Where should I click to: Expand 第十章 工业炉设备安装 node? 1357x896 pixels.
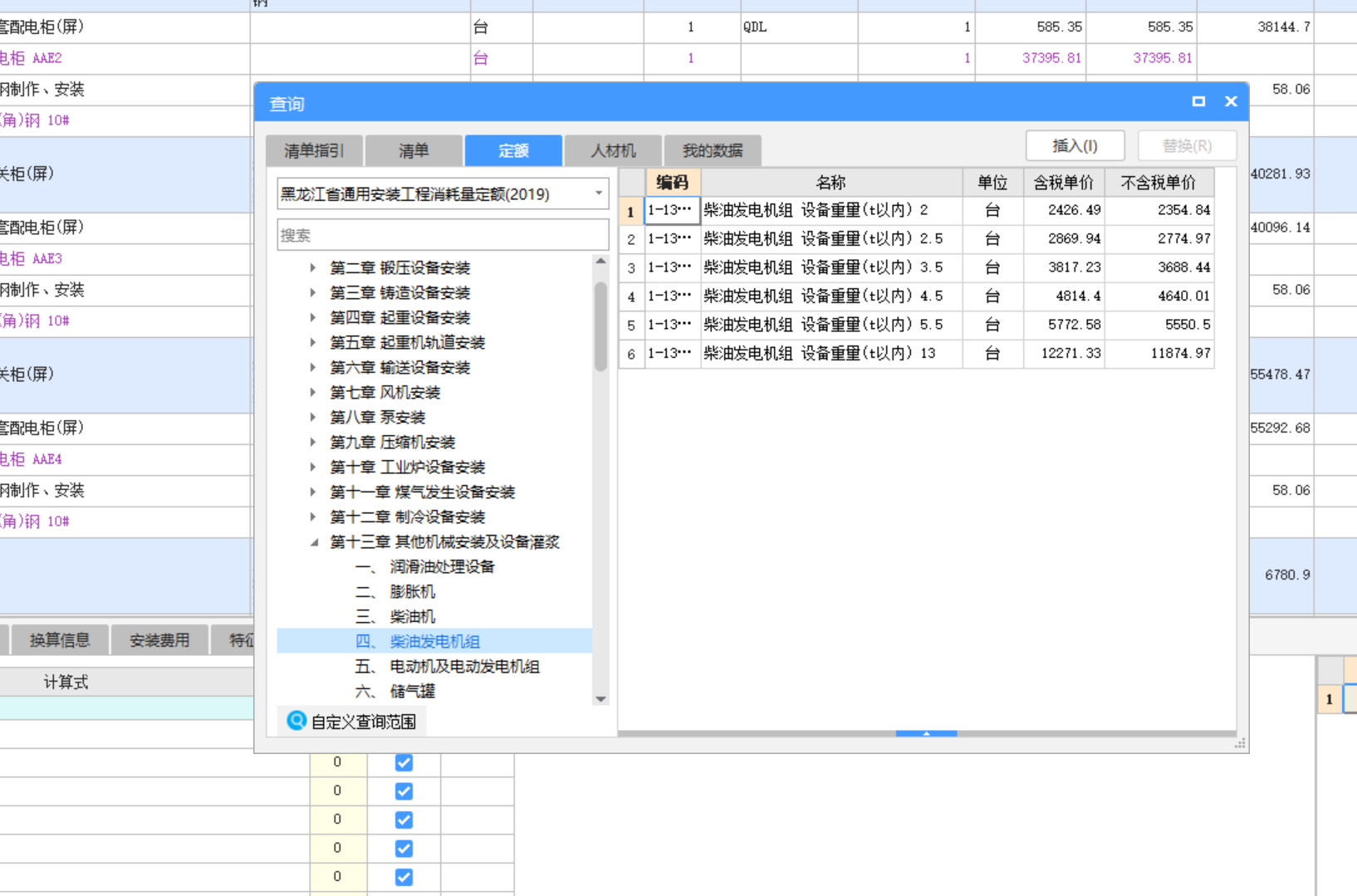tap(313, 467)
